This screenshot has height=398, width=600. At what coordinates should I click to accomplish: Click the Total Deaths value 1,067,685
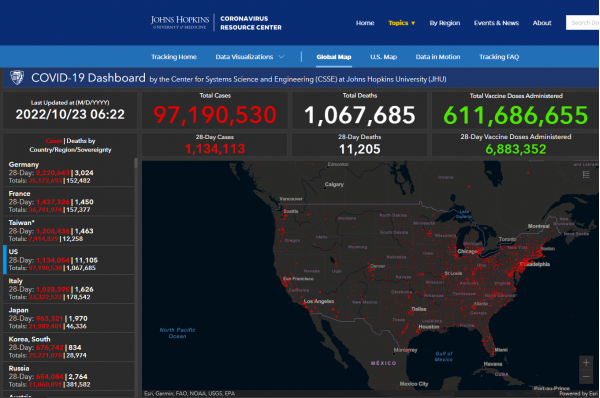(x=360, y=115)
